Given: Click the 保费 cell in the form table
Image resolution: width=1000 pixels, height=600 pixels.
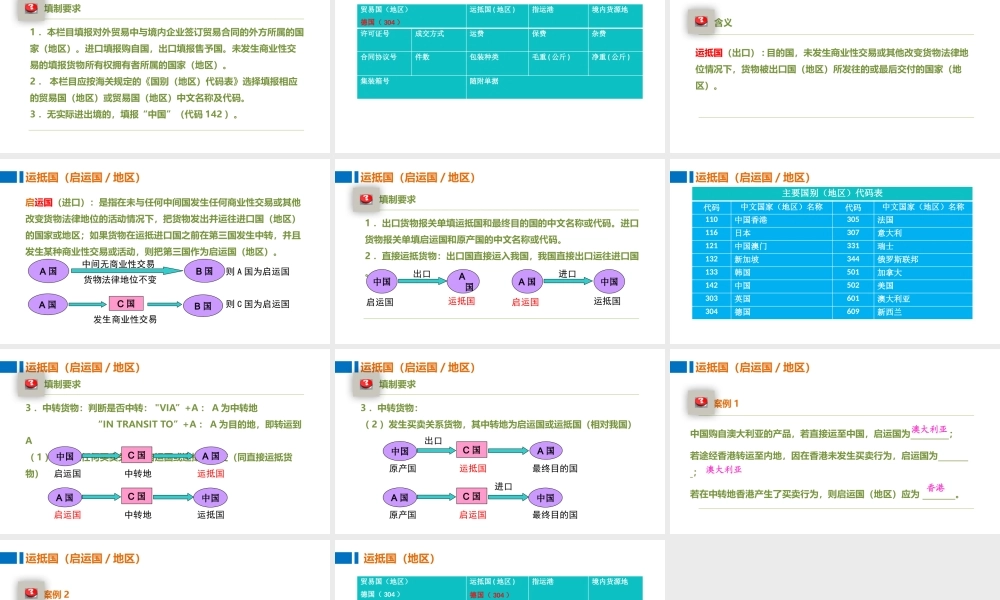Looking at the screenshot, I should [x=558, y=39].
